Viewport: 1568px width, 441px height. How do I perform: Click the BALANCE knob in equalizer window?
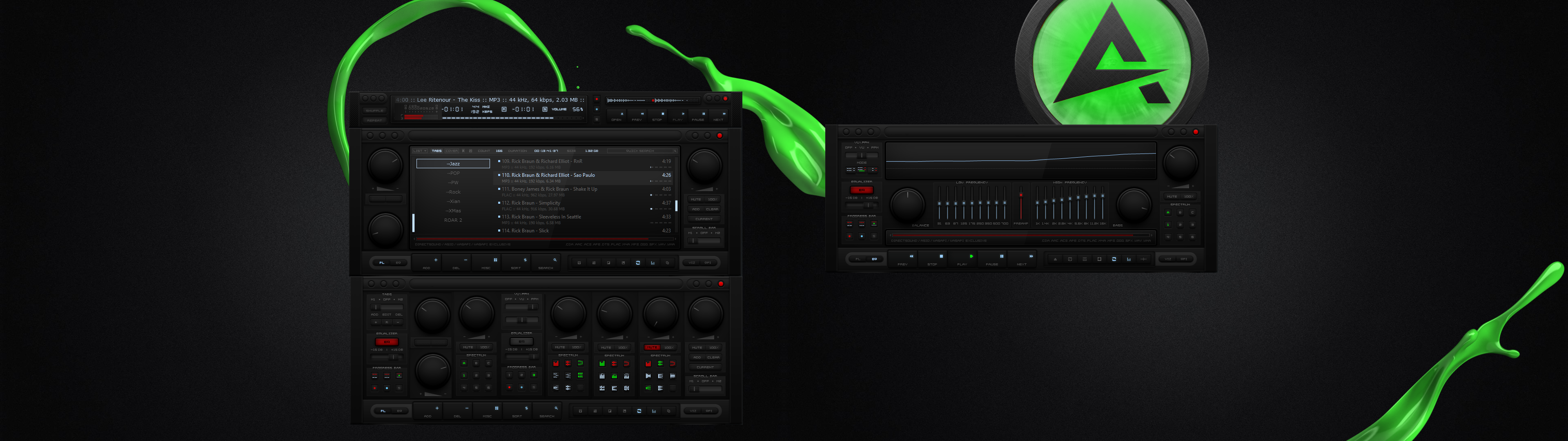[x=908, y=206]
